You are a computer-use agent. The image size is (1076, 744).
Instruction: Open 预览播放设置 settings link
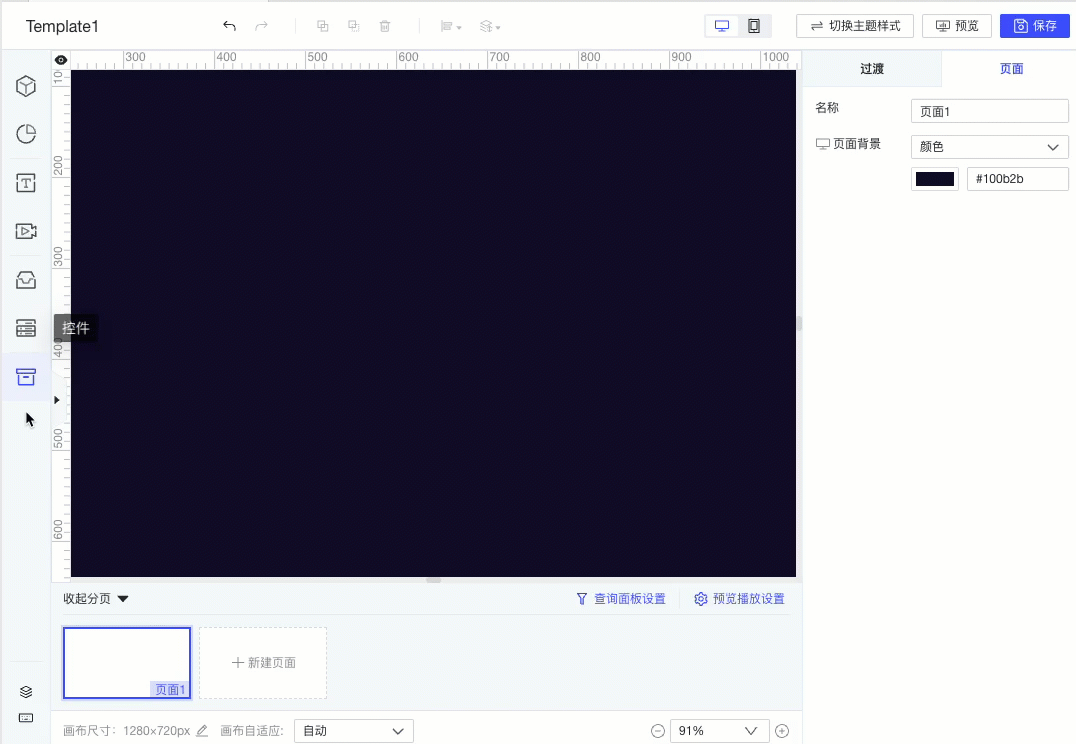[739, 598]
